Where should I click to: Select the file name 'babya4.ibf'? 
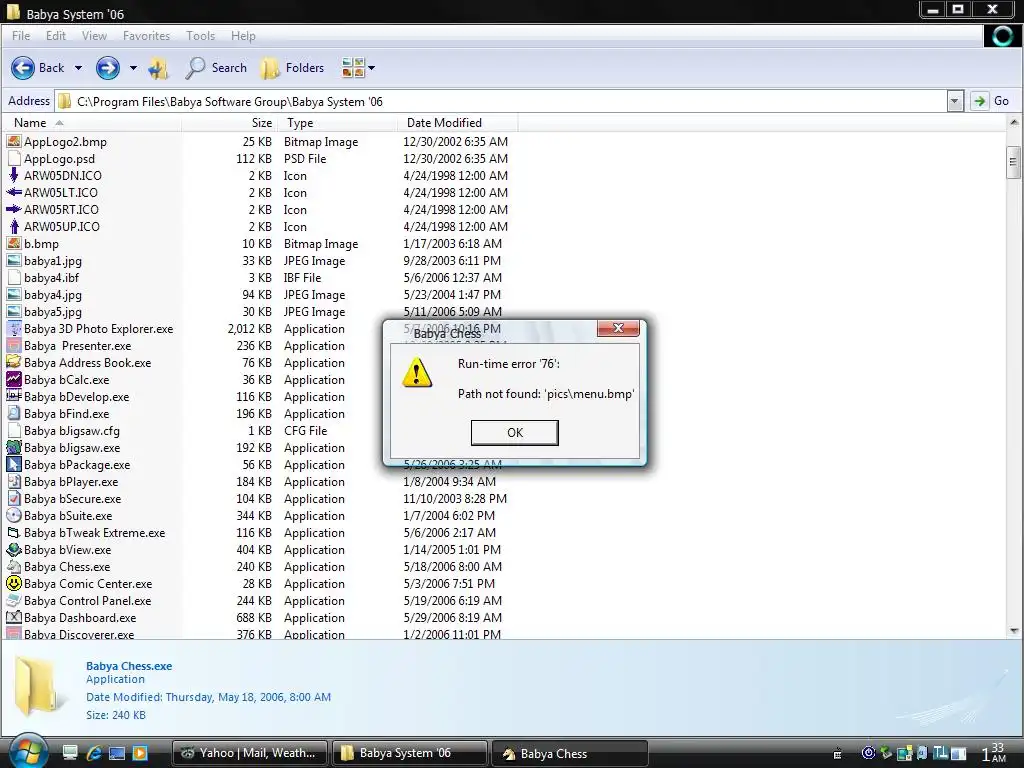click(52, 278)
